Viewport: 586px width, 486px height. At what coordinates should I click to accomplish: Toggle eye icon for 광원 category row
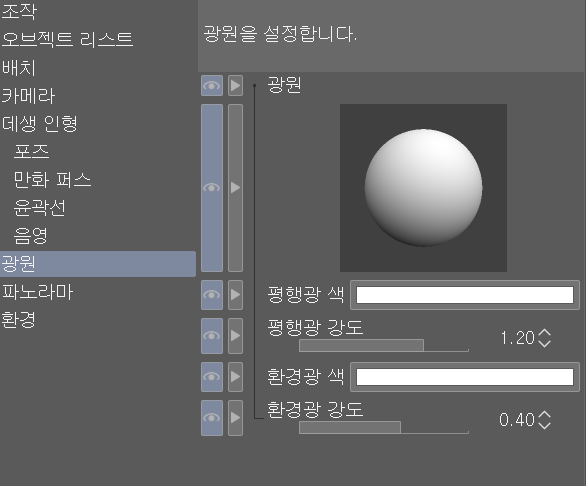212,86
